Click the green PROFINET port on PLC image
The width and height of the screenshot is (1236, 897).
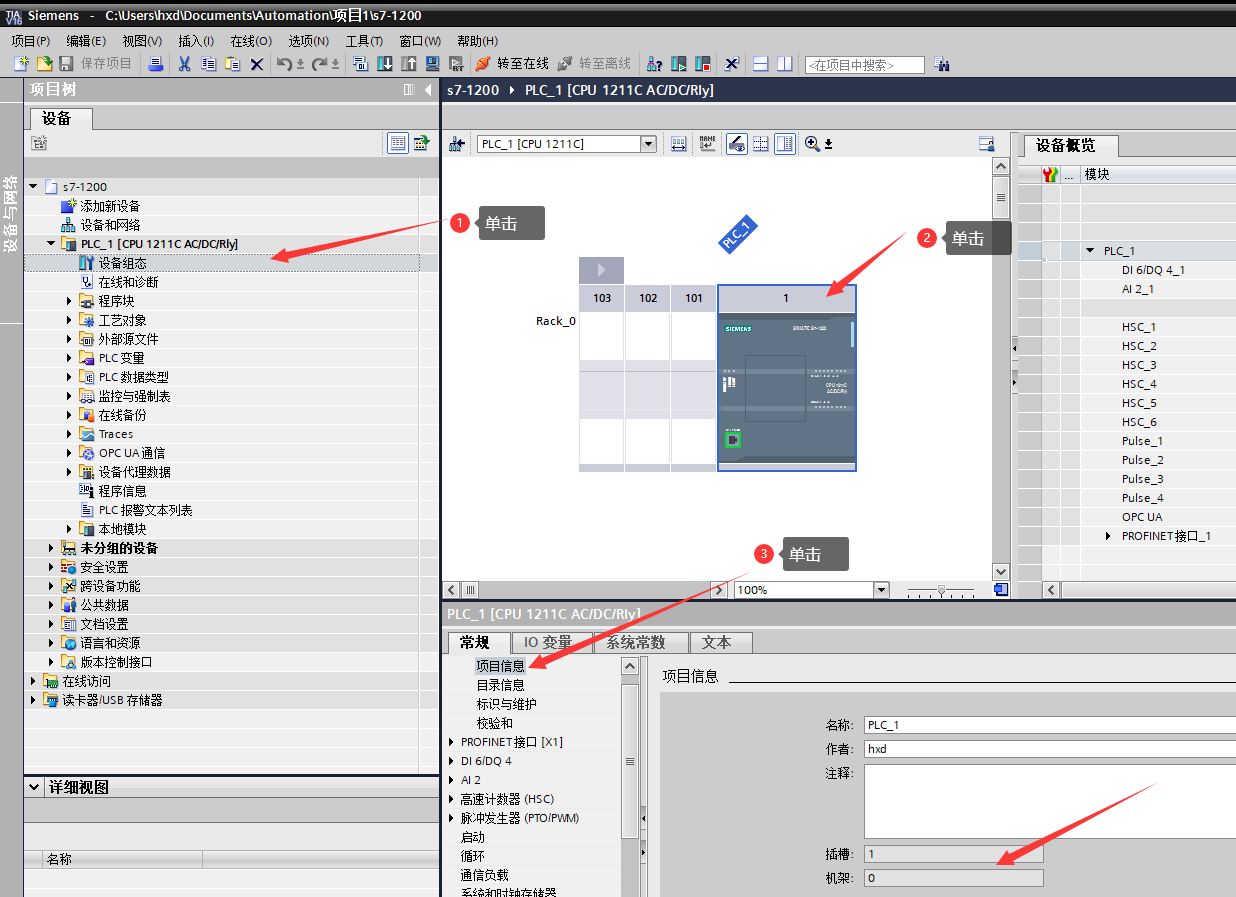[732, 439]
